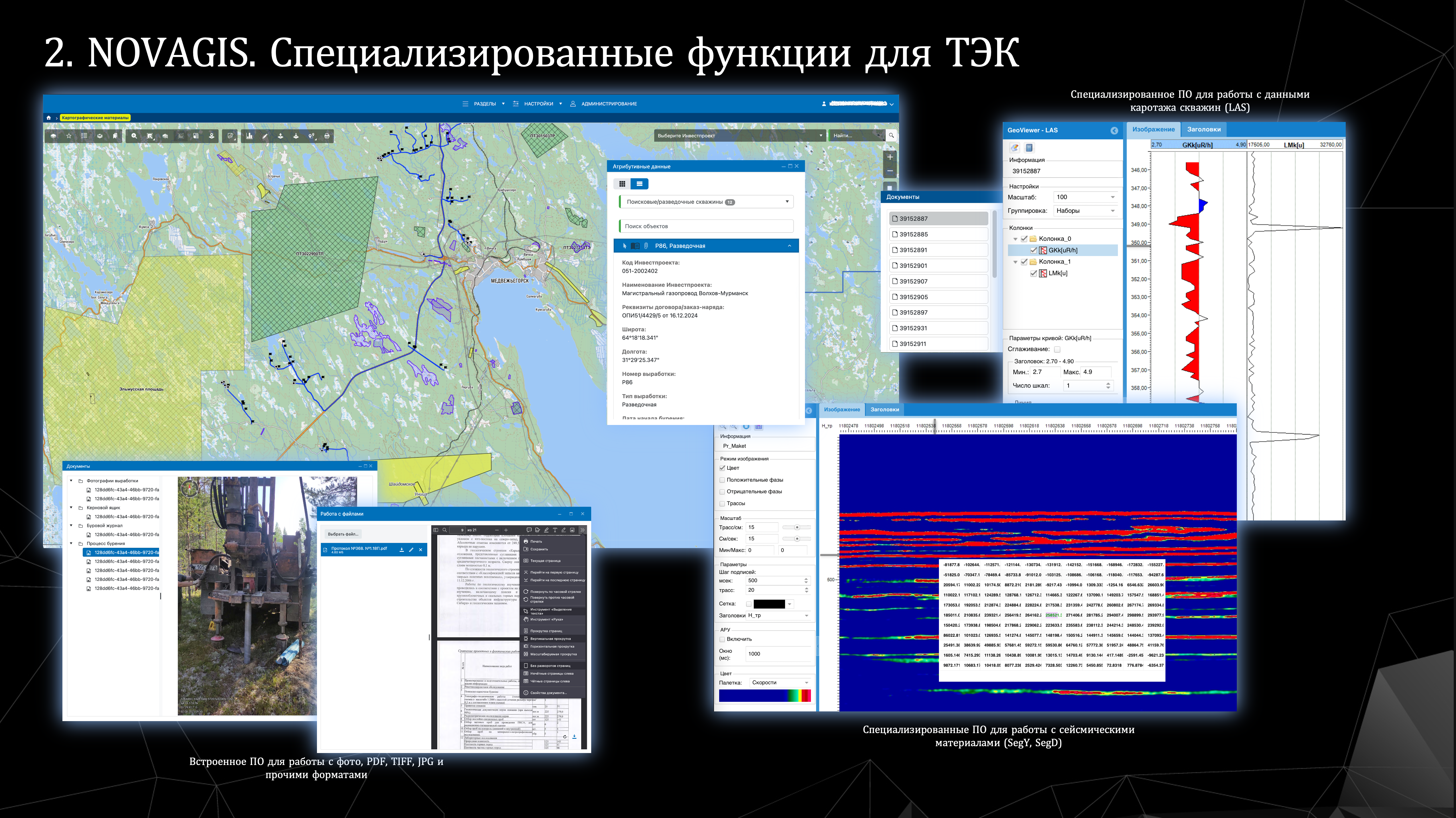Open the Заголовки H_тр dropdown
1456x818 pixels.
[779, 616]
